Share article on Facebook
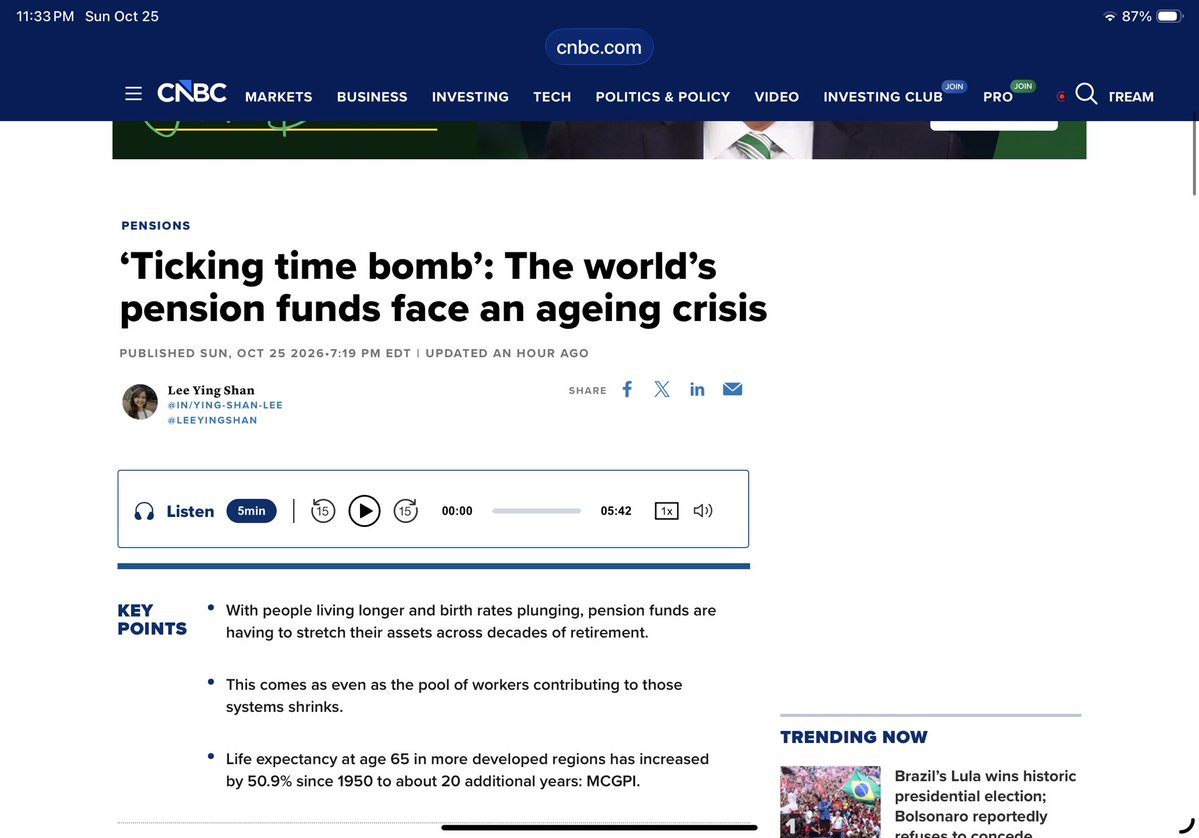1199x838 pixels. [x=627, y=389]
